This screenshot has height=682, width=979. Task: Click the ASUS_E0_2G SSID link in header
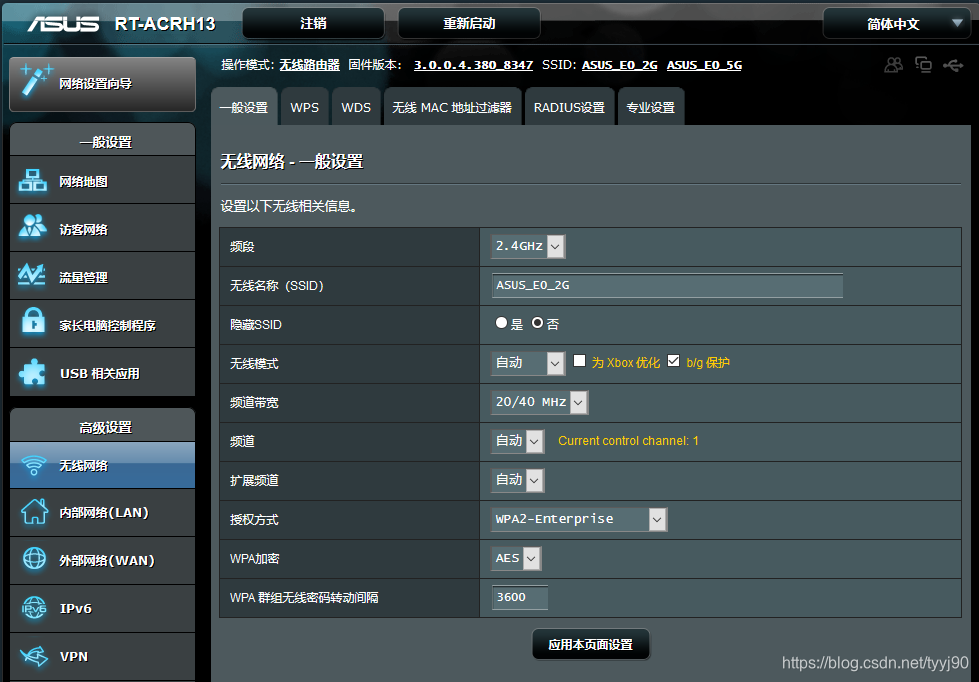click(x=619, y=64)
